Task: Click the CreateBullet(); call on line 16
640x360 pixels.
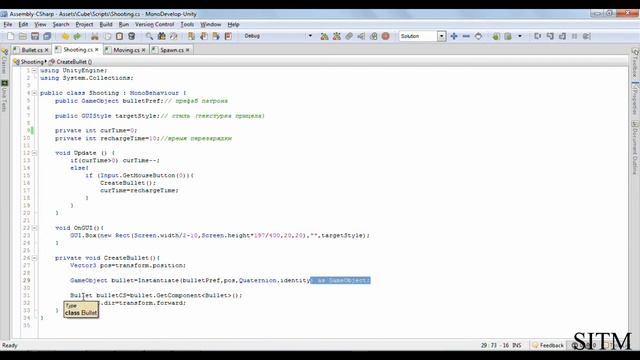Action: click(128, 183)
